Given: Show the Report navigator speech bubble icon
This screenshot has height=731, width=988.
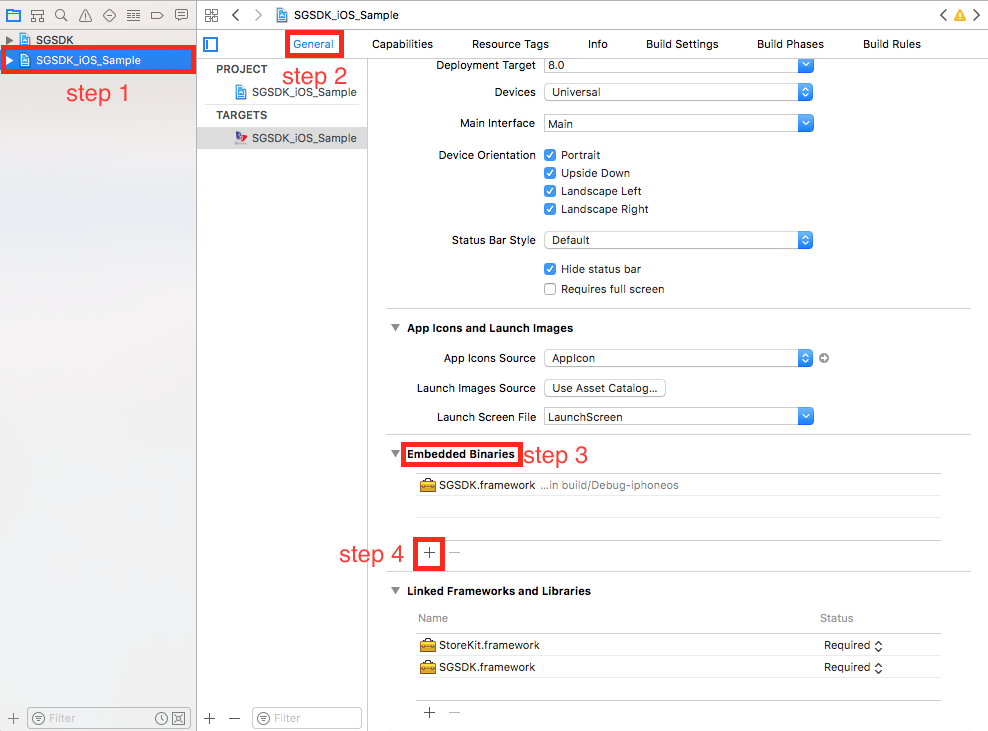Looking at the screenshot, I should tap(181, 15).
